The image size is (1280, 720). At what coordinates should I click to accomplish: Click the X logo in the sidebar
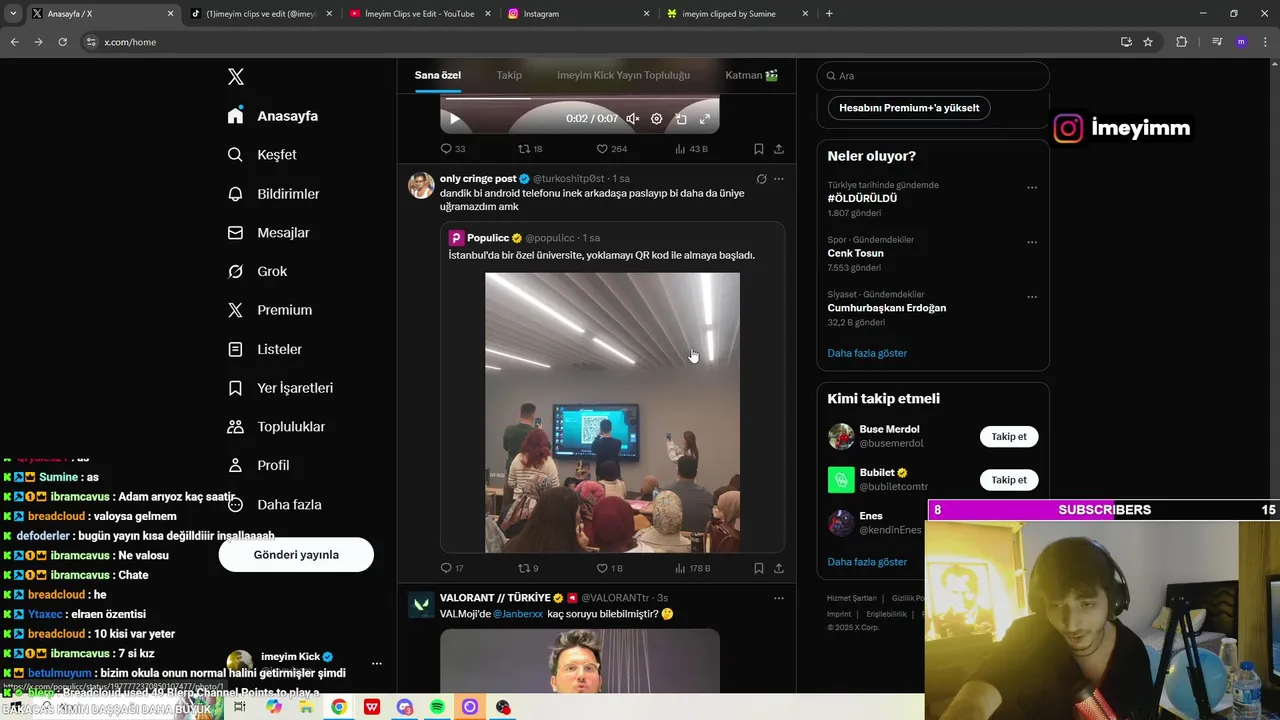tap(236, 77)
